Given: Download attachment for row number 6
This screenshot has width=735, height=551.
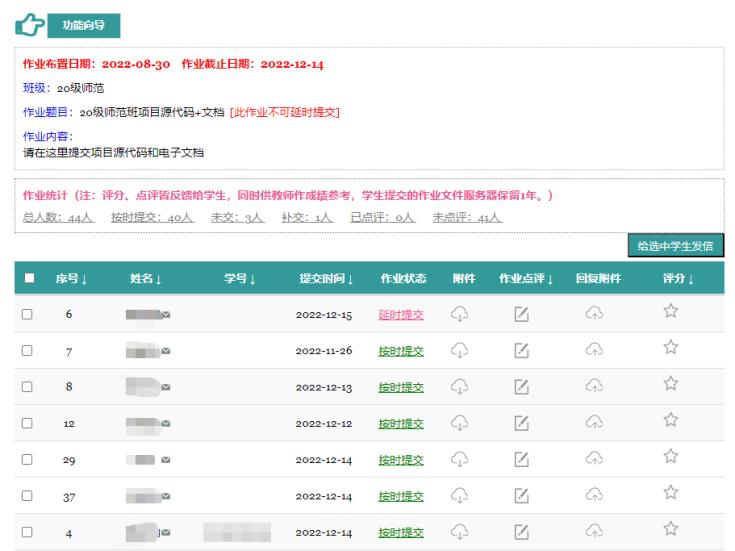Looking at the screenshot, I should point(459,314).
